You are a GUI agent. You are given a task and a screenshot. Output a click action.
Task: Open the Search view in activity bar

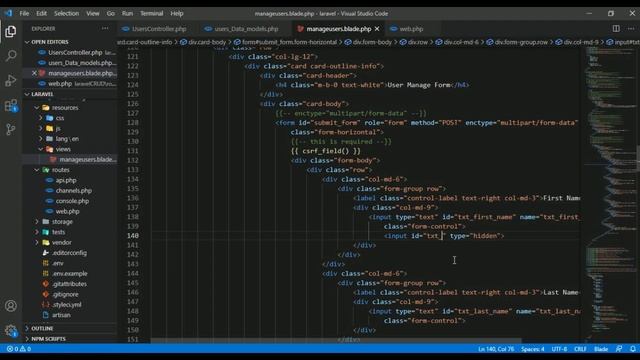click(11, 56)
